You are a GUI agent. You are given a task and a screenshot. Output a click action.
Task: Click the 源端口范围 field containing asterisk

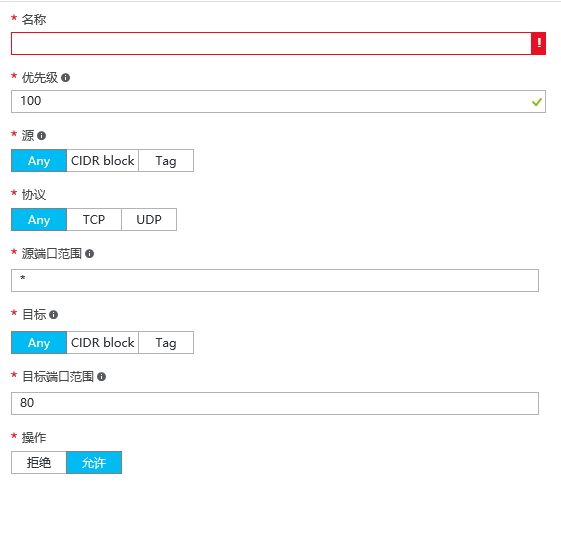(x=275, y=281)
